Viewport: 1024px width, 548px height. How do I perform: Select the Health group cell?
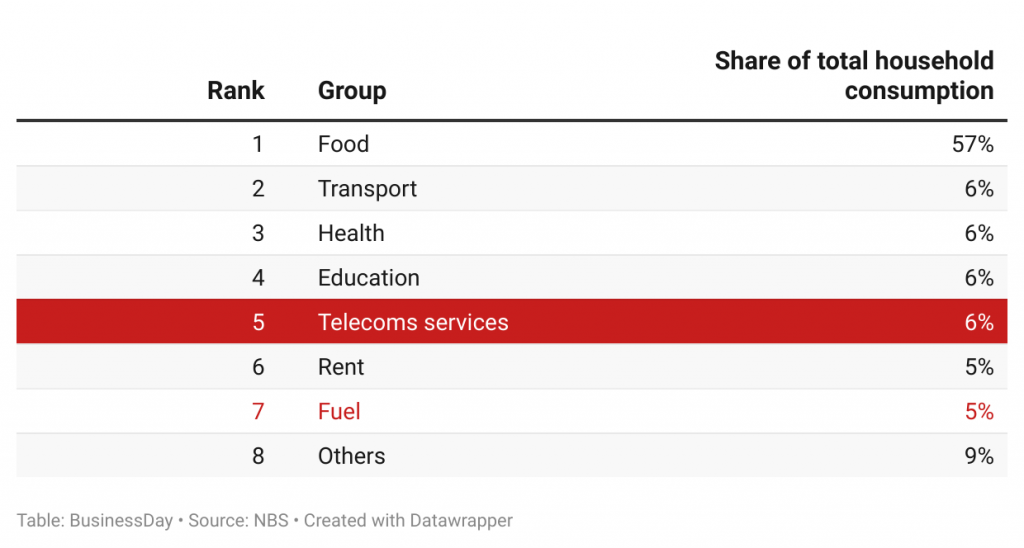351,233
